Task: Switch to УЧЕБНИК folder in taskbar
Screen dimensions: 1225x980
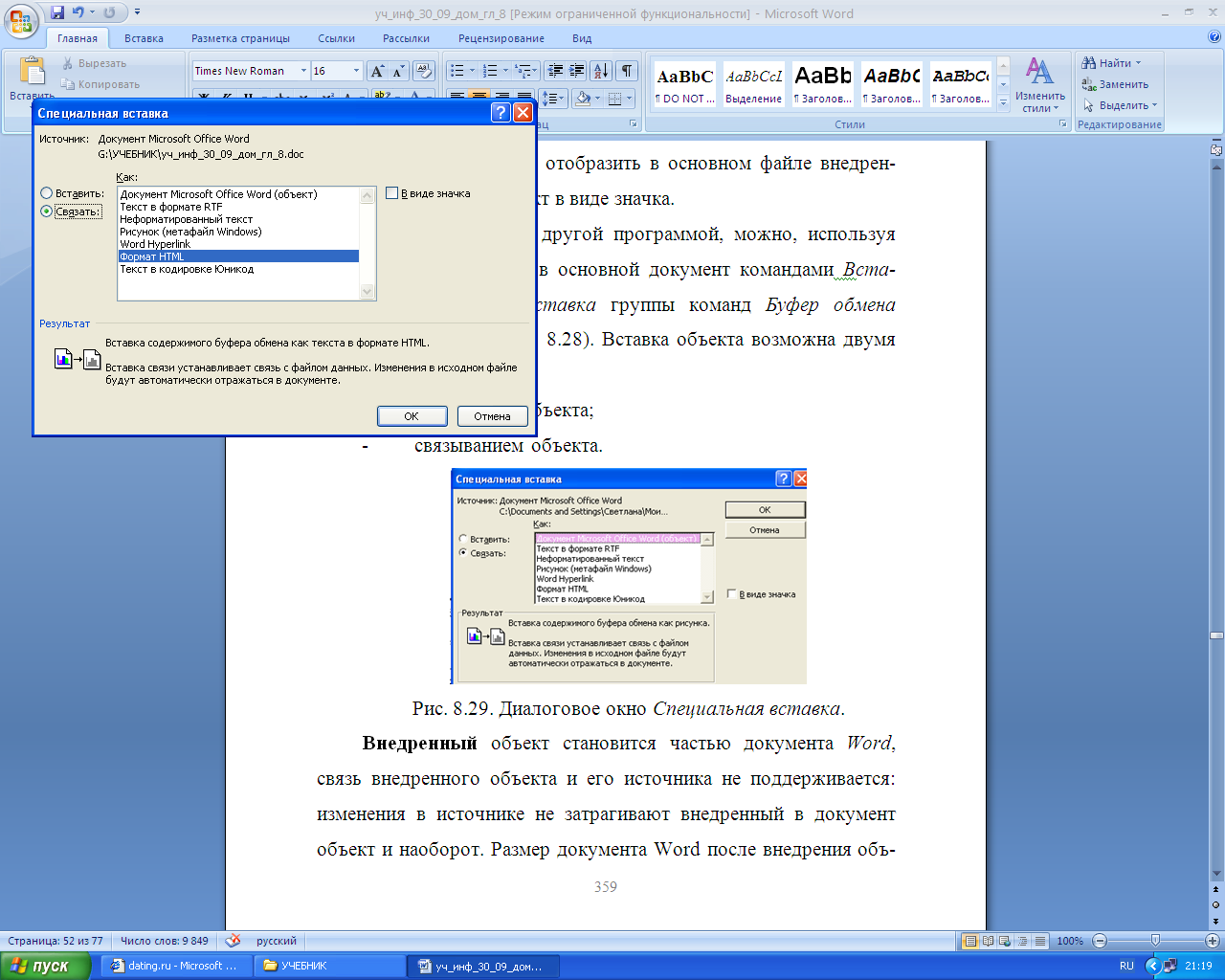Action: pyautogui.click(x=329, y=966)
